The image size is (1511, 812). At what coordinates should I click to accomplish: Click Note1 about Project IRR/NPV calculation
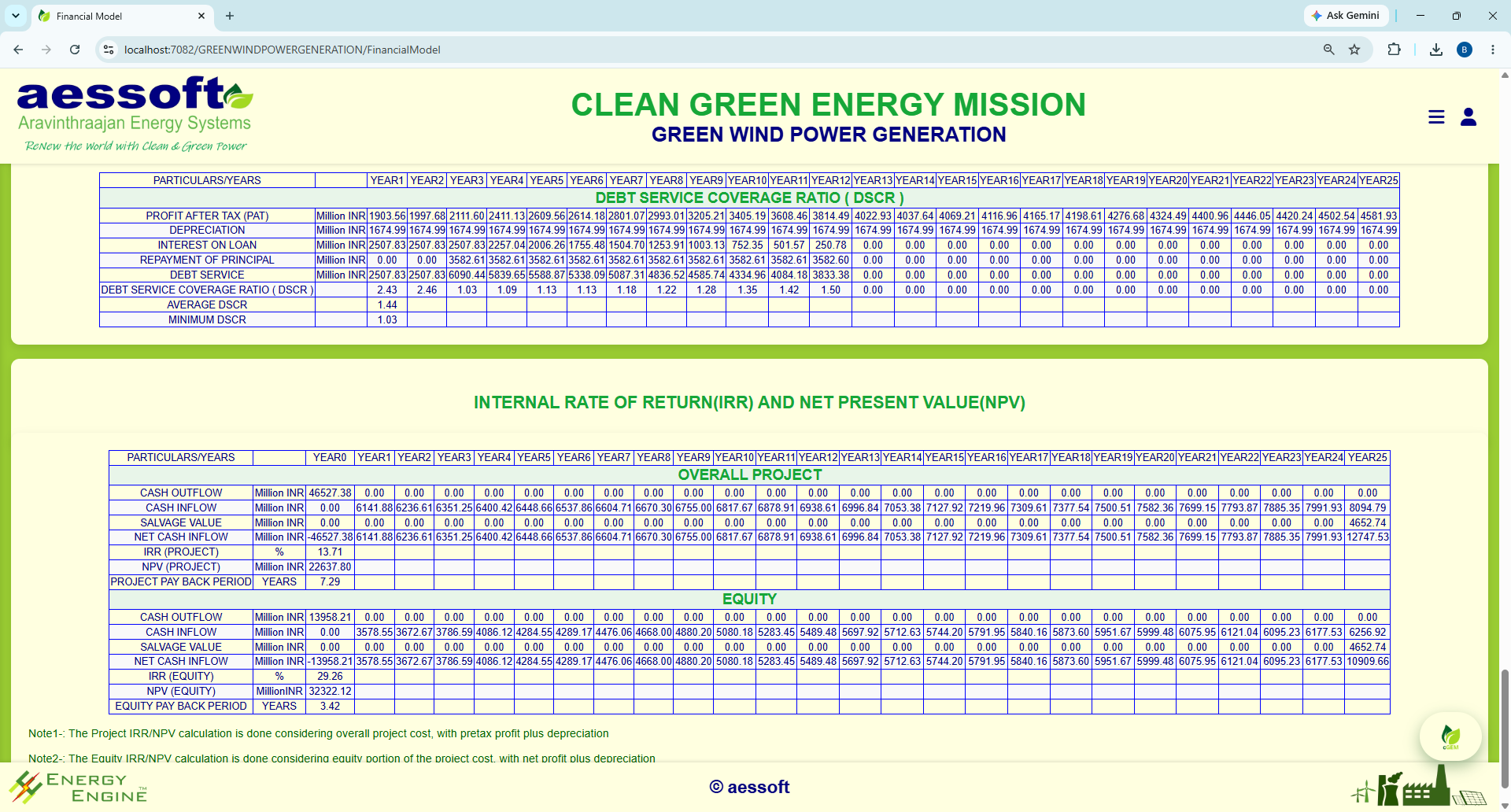[319, 733]
